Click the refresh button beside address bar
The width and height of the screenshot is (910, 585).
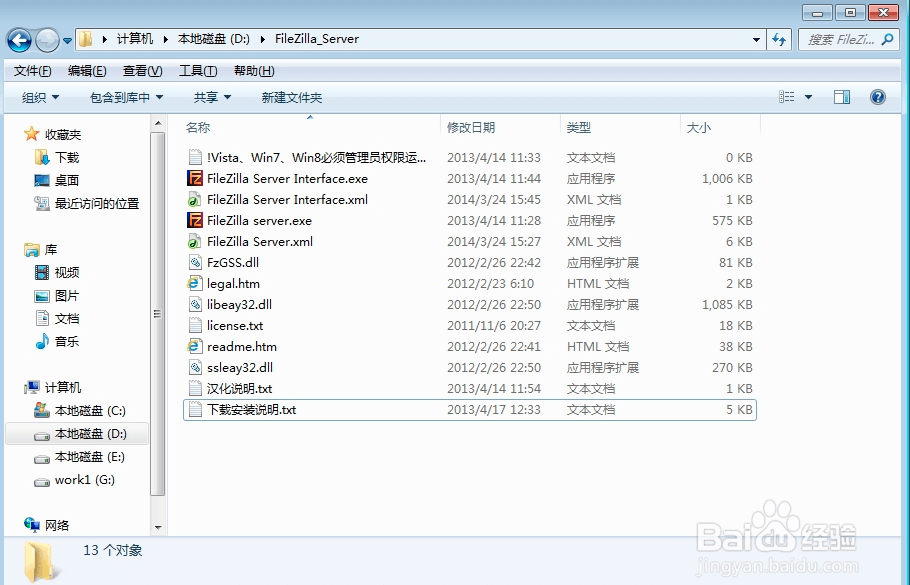pyautogui.click(x=779, y=39)
